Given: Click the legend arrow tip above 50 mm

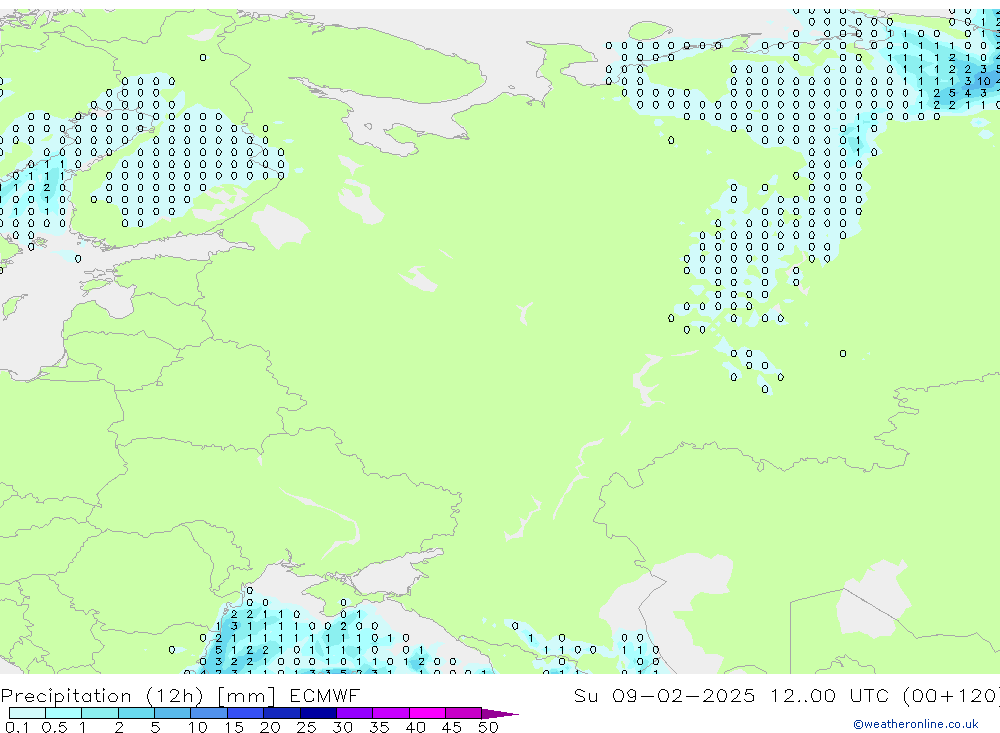Looking at the screenshot, I should click(500, 714).
